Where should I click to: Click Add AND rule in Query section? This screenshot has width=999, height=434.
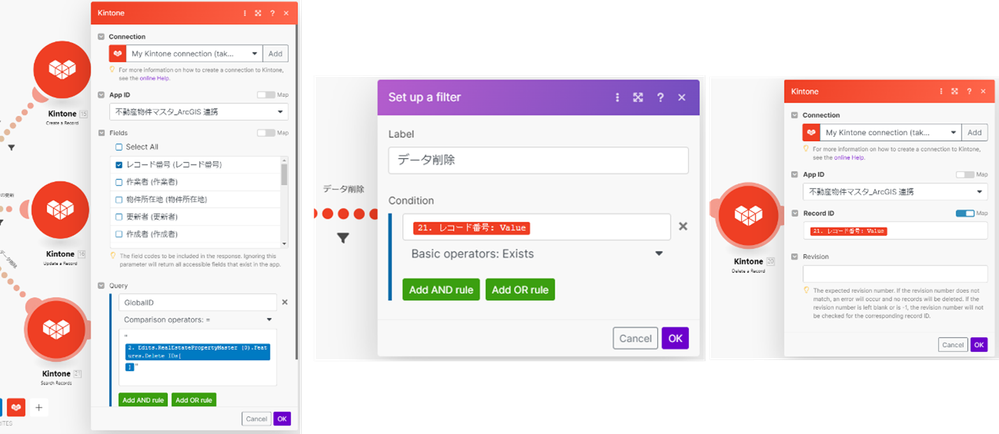pyautogui.click(x=143, y=400)
